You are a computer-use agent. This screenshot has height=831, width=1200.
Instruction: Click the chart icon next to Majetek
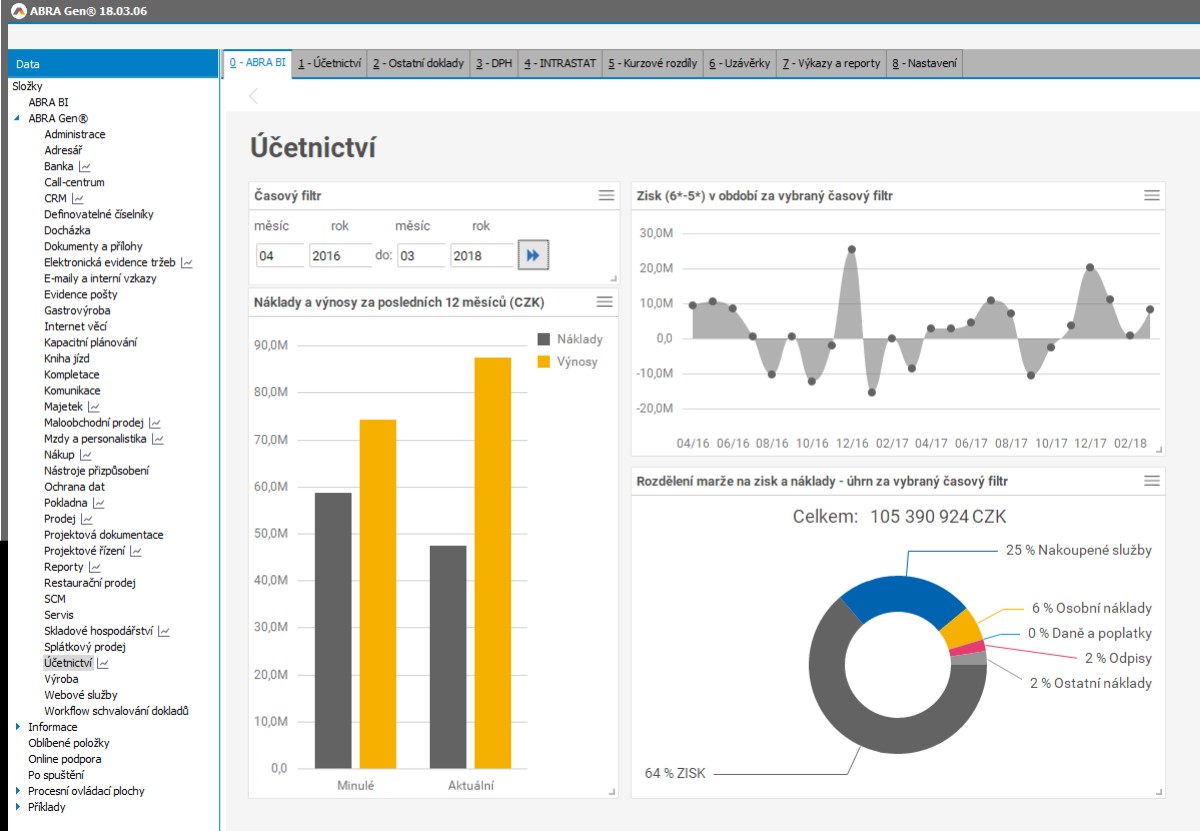point(94,407)
